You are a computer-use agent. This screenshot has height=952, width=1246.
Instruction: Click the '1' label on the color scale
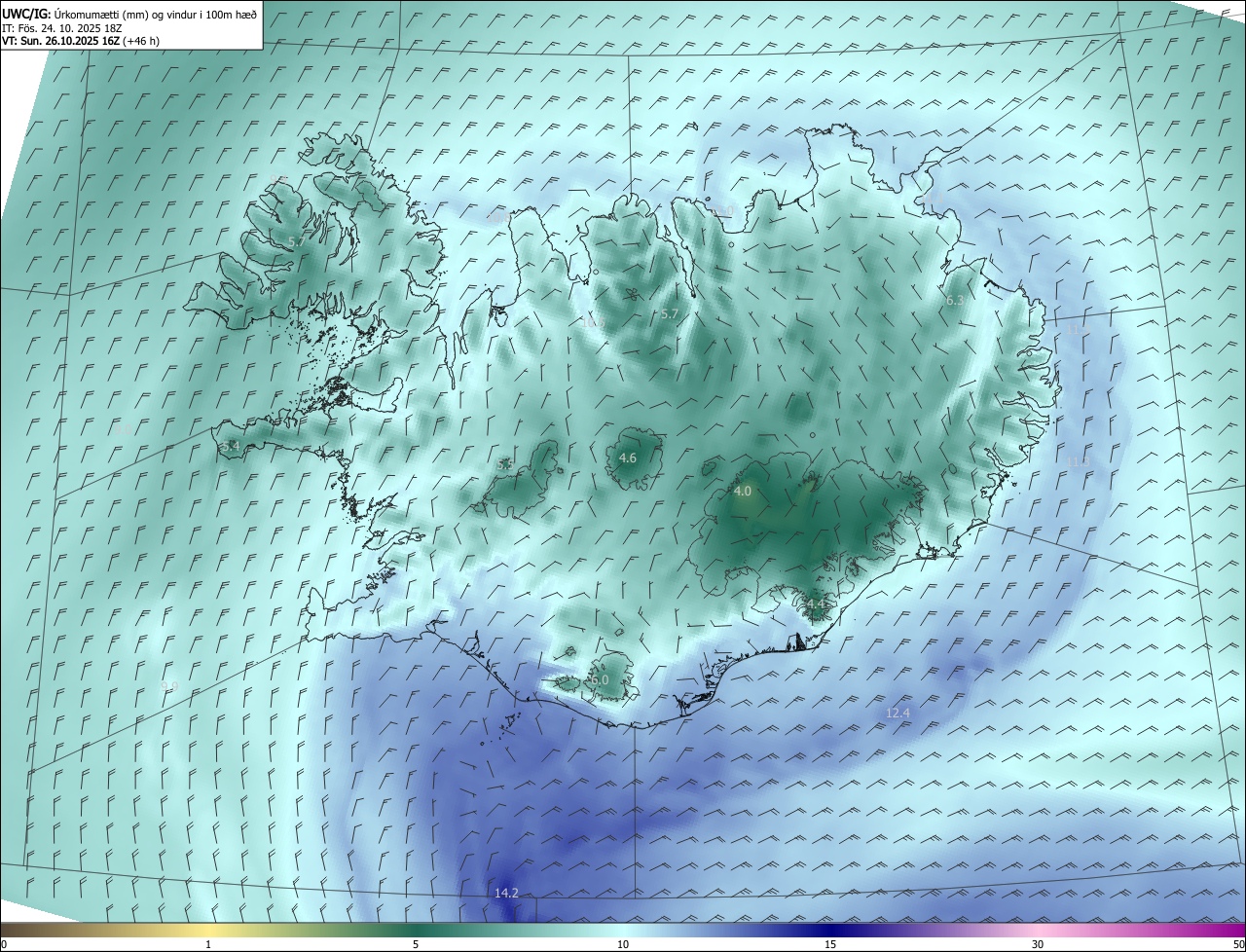pos(208,944)
